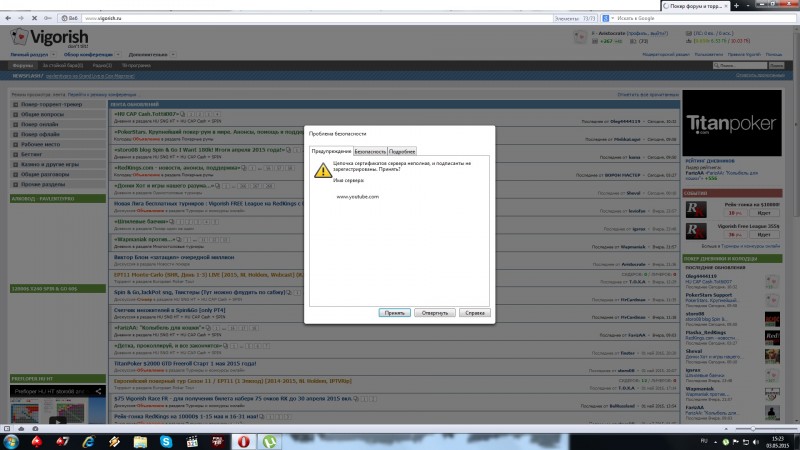Click the browser forward arrow
This screenshot has width=800, height=450.
[x=21, y=18]
